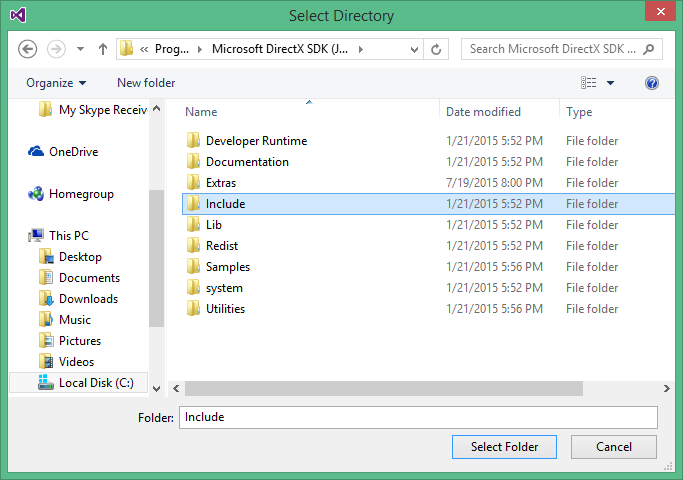Screen dimensions: 683x480
Task: Click the address bar folder icon
Action: point(126,48)
